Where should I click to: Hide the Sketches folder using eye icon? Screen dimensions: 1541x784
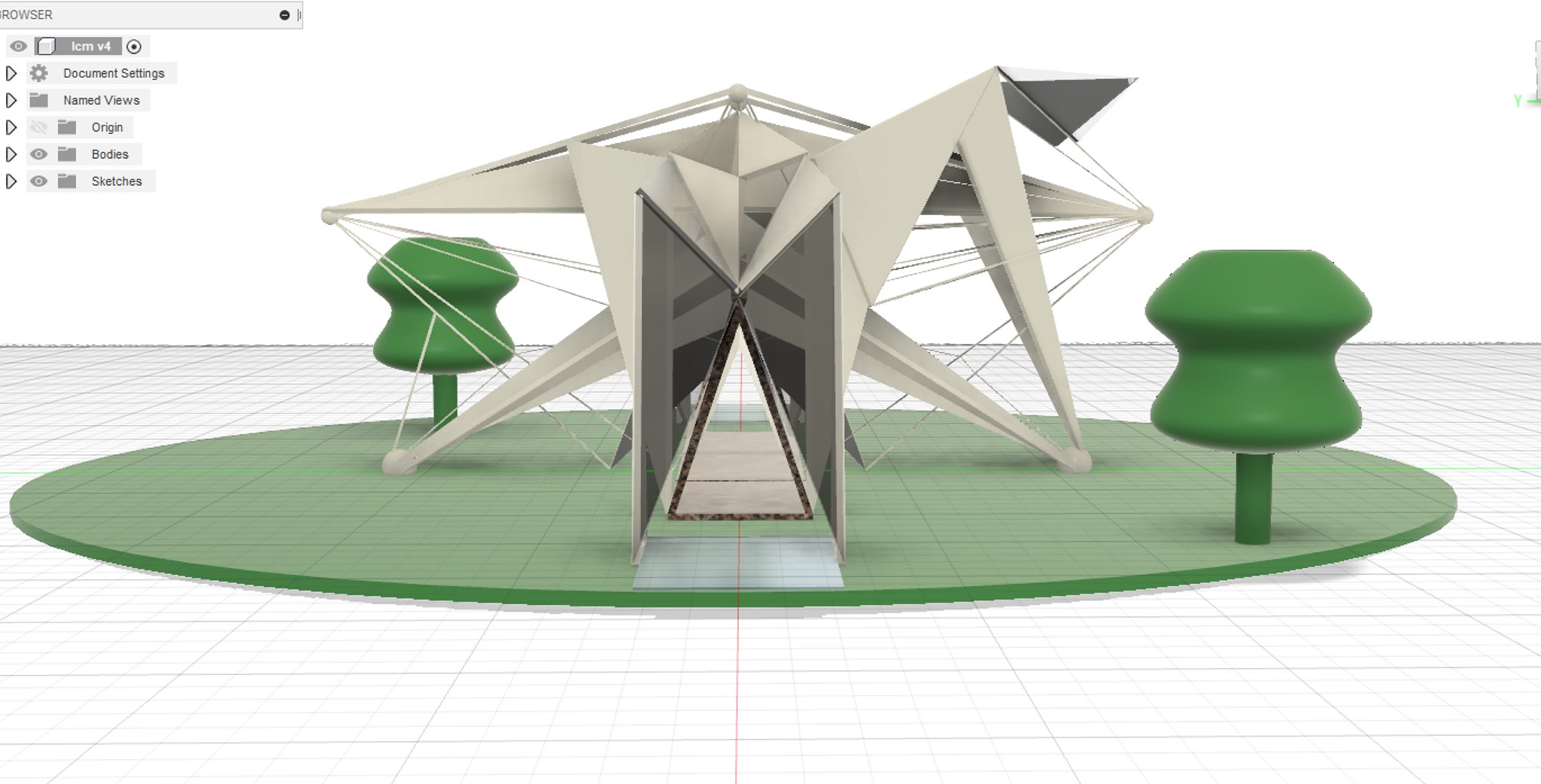tap(38, 181)
